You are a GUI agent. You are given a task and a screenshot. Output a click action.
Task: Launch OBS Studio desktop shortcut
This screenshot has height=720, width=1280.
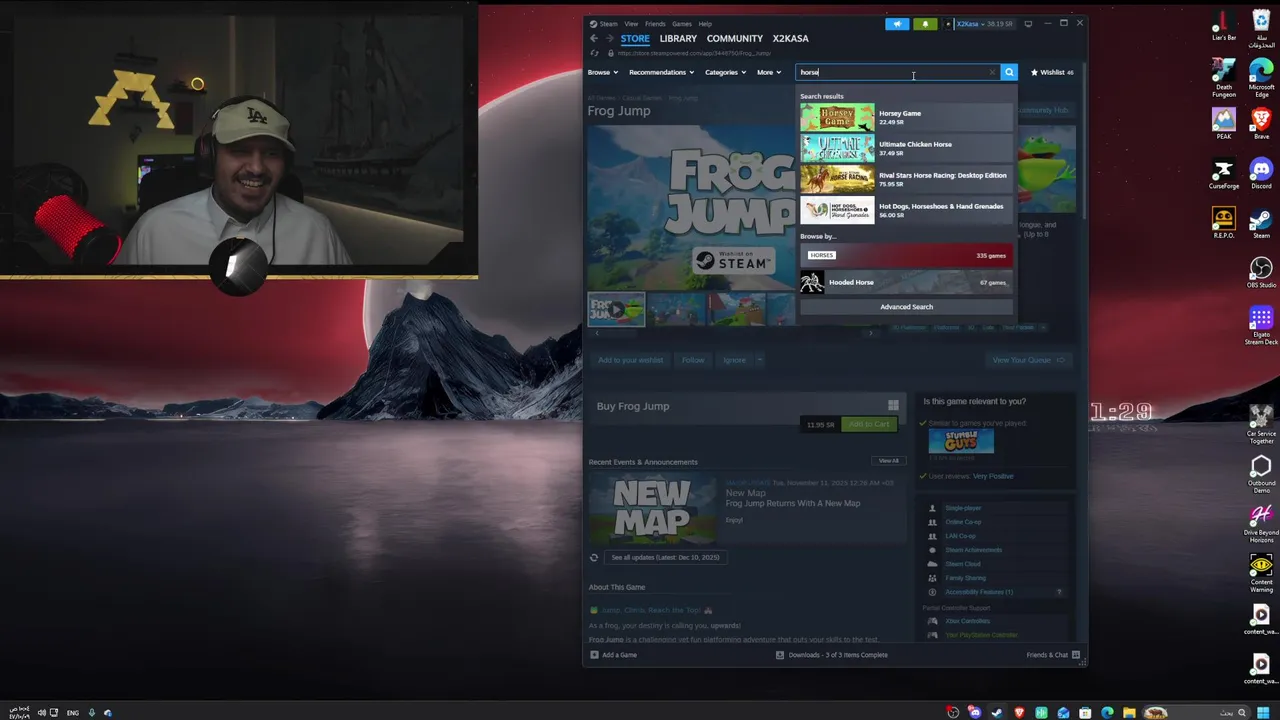point(1261,273)
